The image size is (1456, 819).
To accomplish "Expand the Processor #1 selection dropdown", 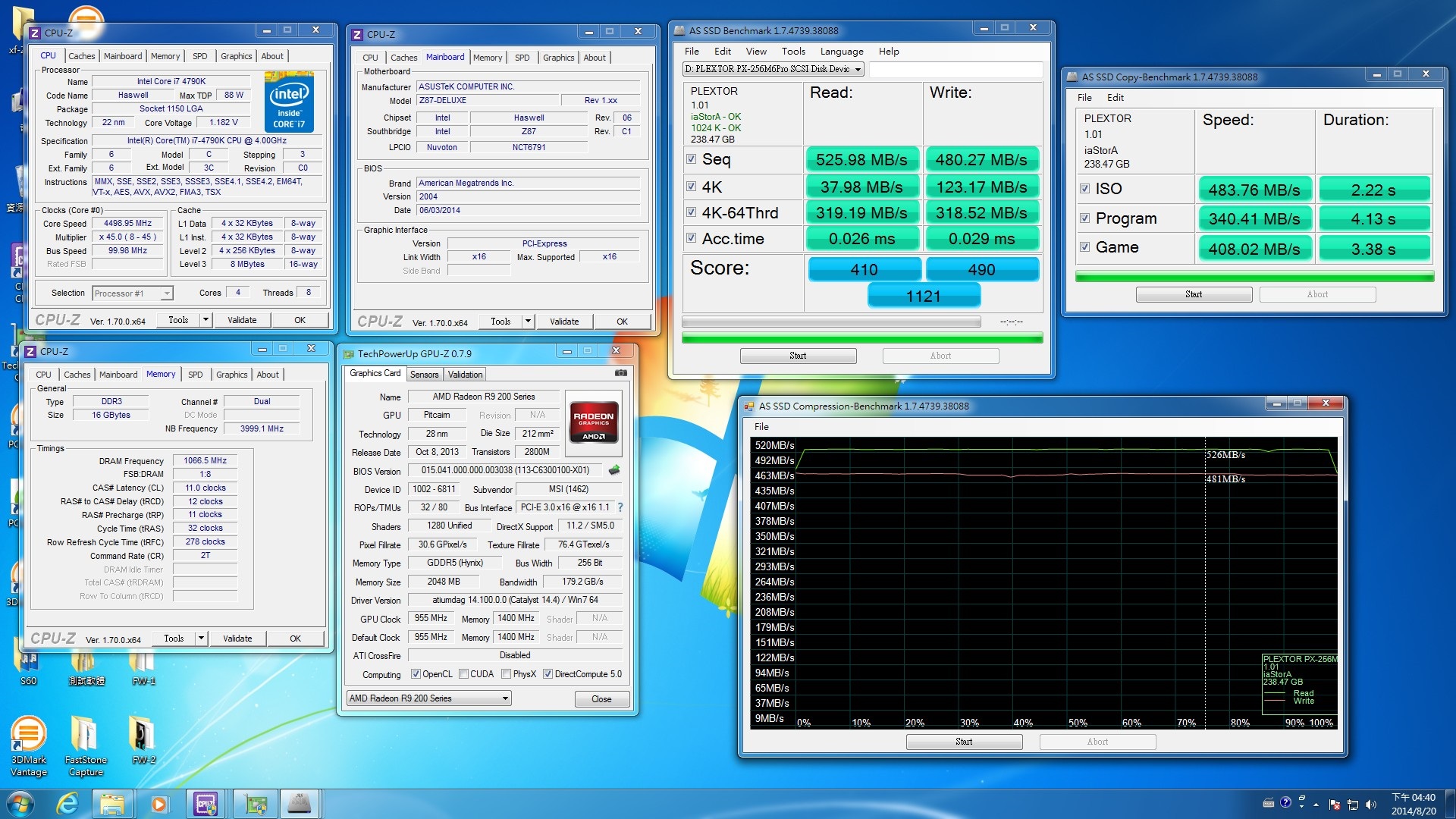I will click(x=168, y=293).
